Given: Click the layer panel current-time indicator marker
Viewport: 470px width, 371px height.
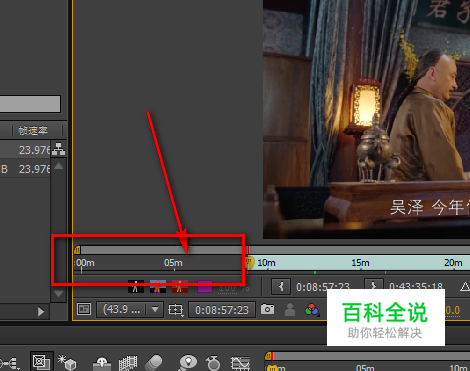Looking at the screenshot, I should coord(249,263).
